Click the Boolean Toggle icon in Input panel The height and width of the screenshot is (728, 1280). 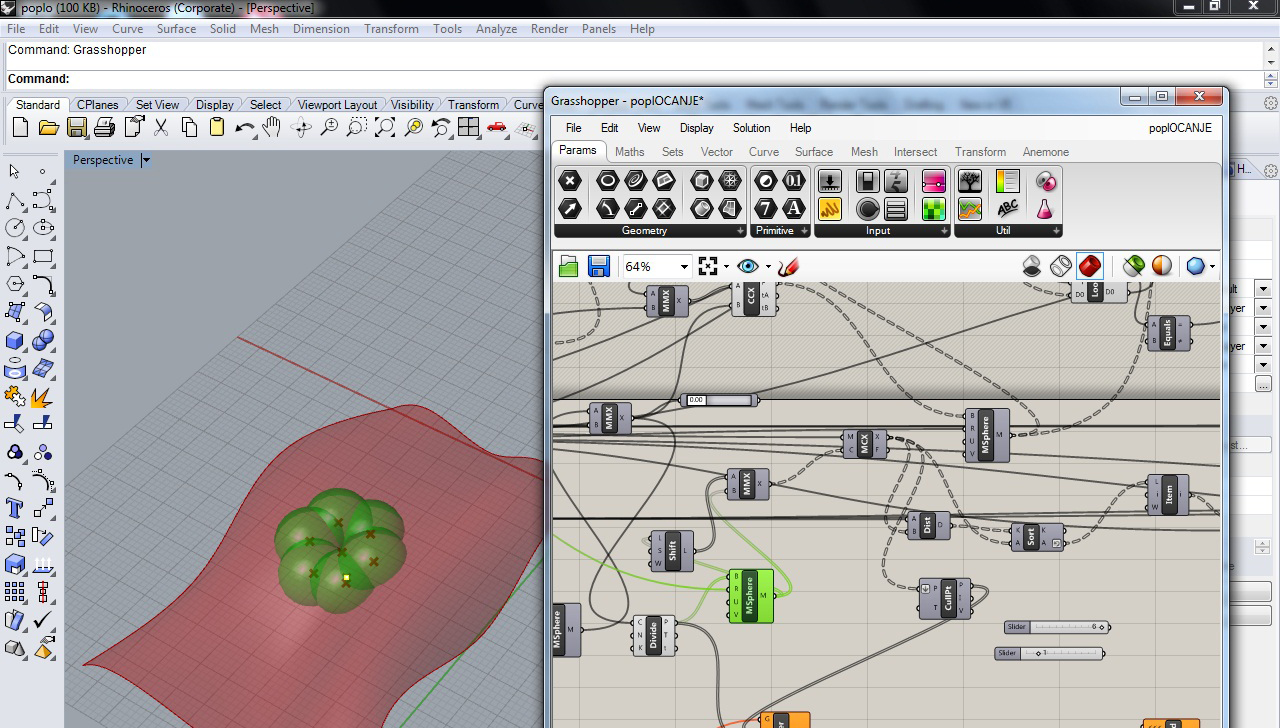(868, 181)
